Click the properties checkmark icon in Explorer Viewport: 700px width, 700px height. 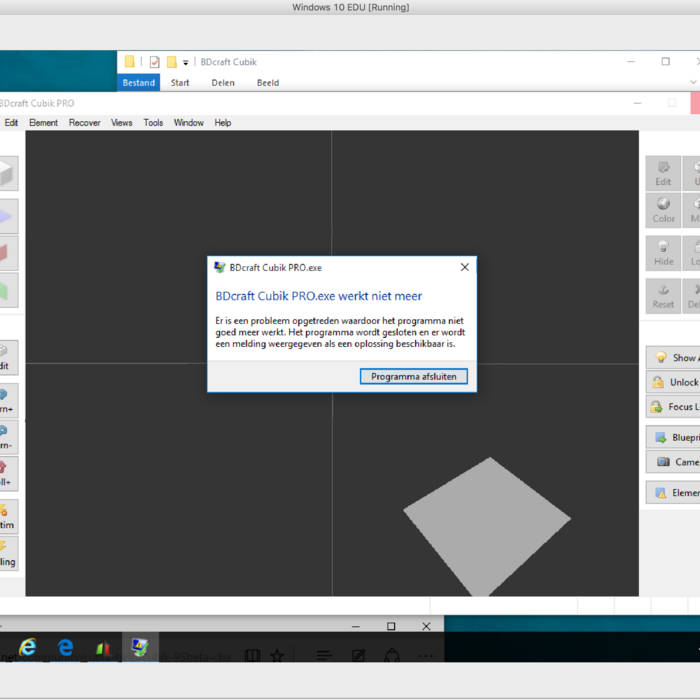pos(154,62)
